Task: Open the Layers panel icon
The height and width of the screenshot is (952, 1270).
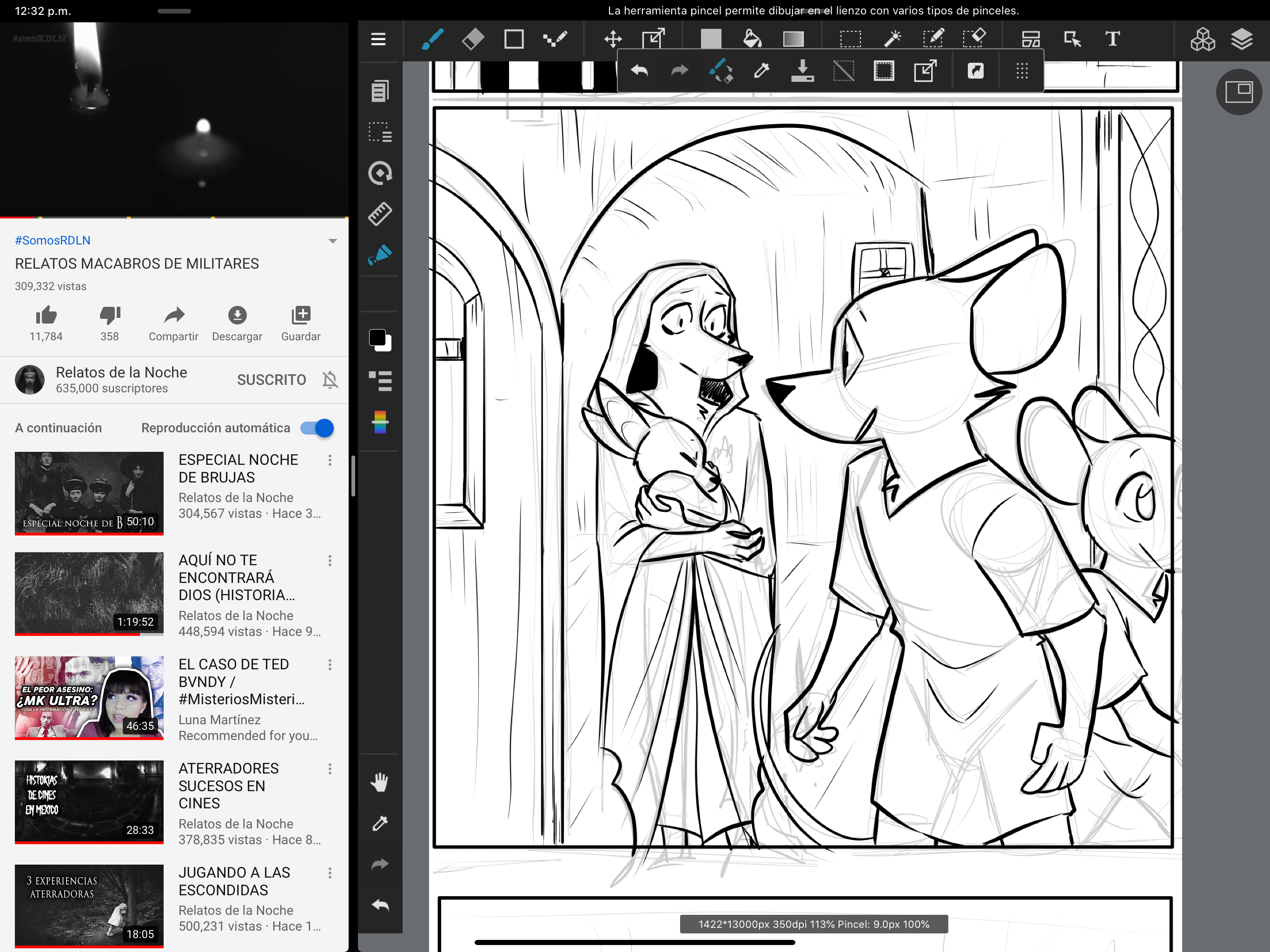Action: 1241,39
